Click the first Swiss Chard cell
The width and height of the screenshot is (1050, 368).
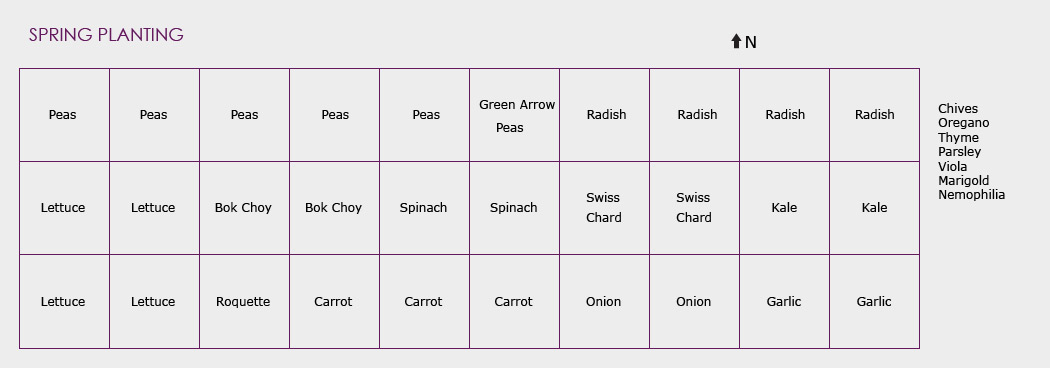(x=605, y=208)
